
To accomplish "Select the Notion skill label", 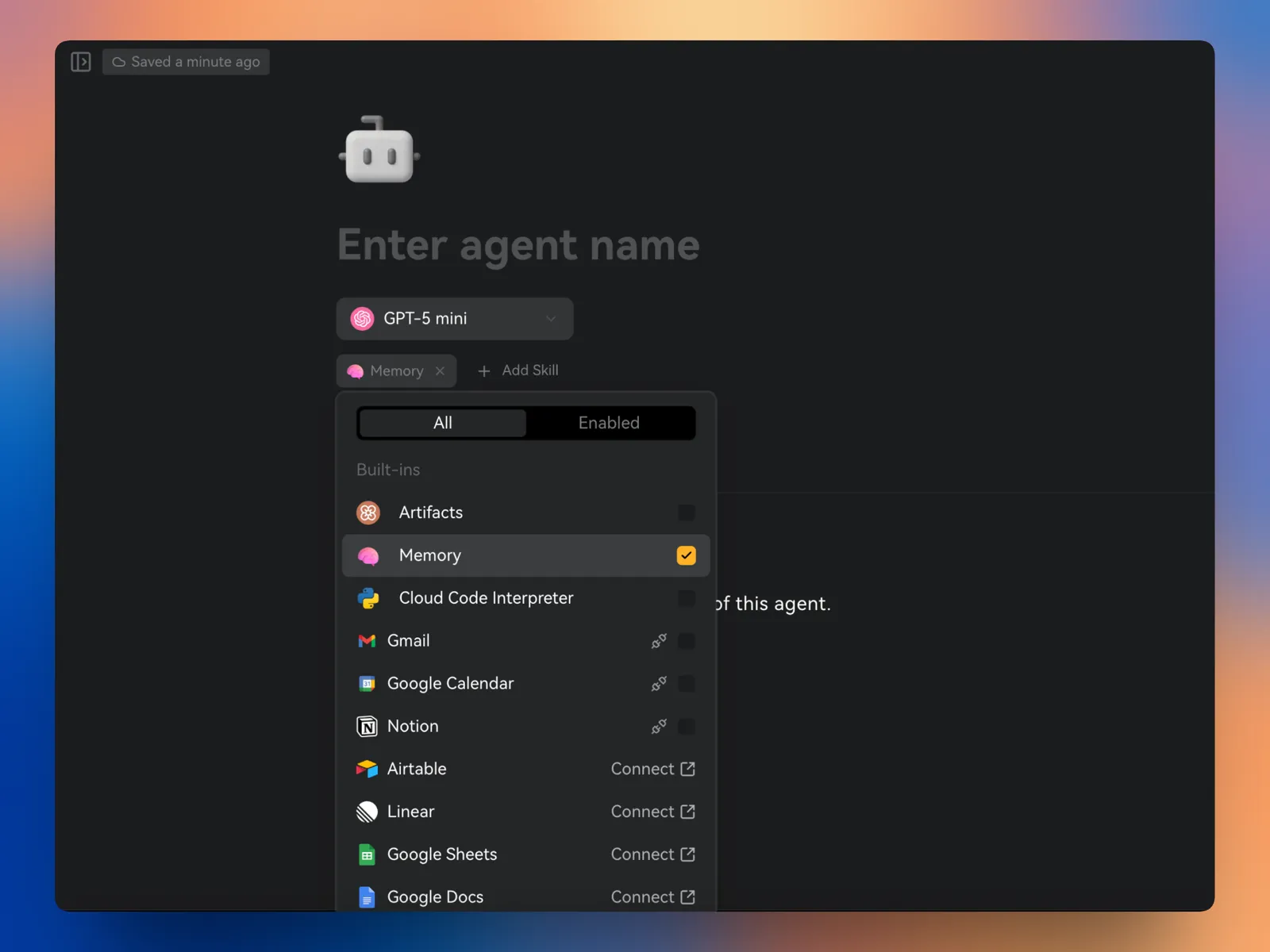I will coord(413,727).
